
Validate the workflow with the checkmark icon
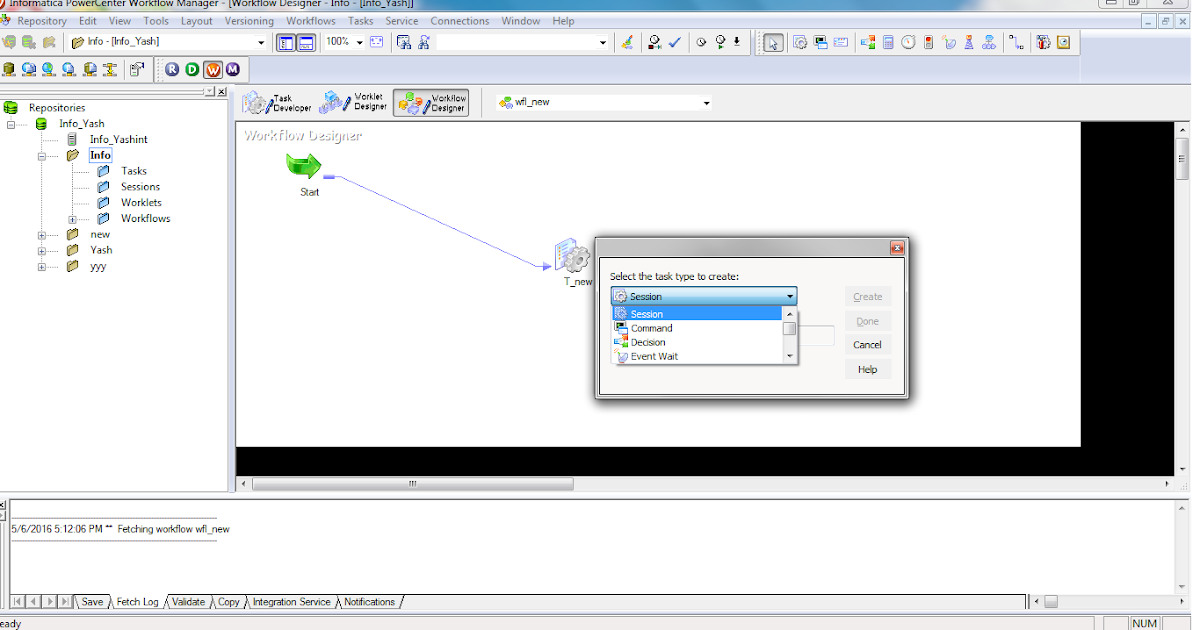(675, 42)
